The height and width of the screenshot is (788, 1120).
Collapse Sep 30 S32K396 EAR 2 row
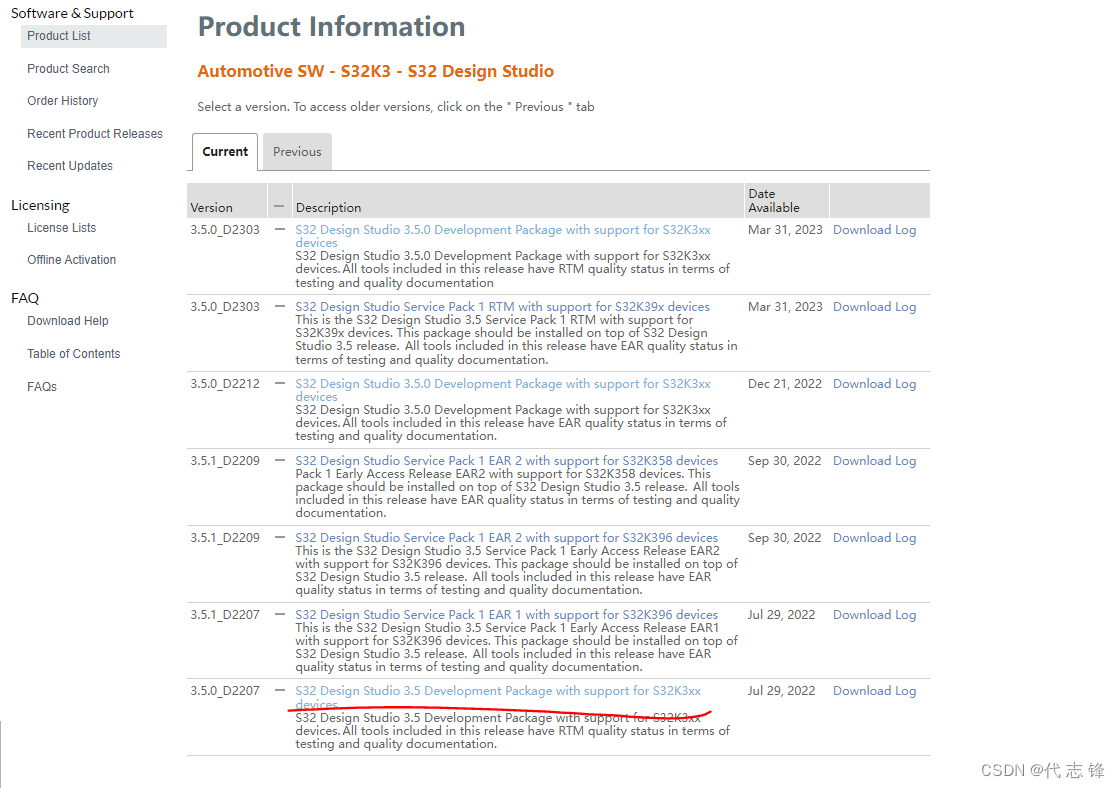(279, 537)
